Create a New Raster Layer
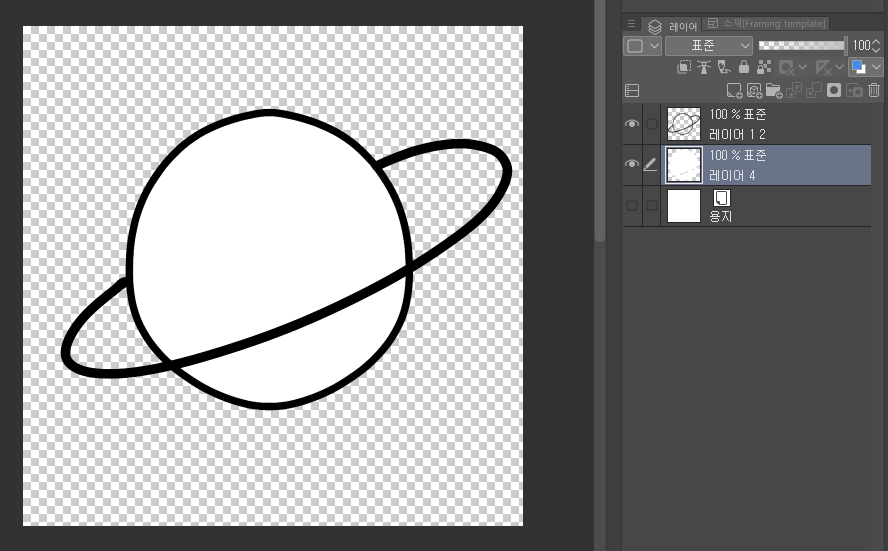888x551 pixels. click(x=734, y=91)
